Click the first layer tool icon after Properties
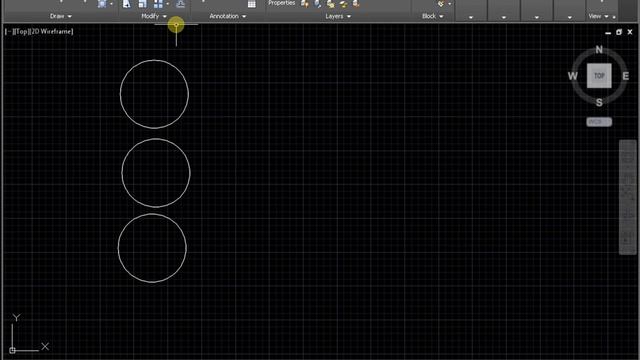 [304, 4]
